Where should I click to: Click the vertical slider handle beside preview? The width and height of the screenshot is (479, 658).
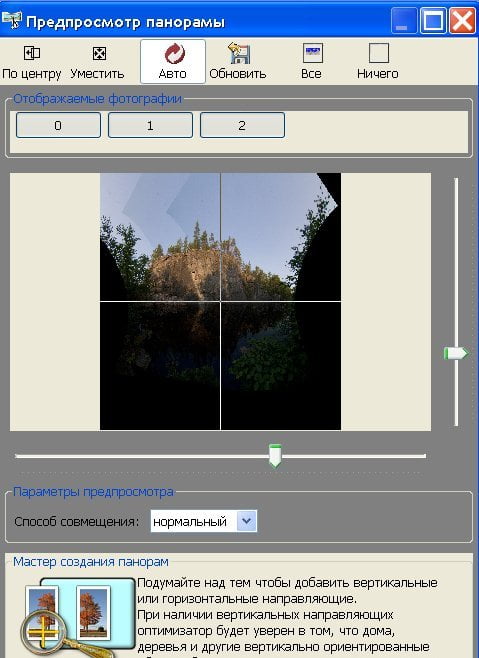click(x=456, y=353)
